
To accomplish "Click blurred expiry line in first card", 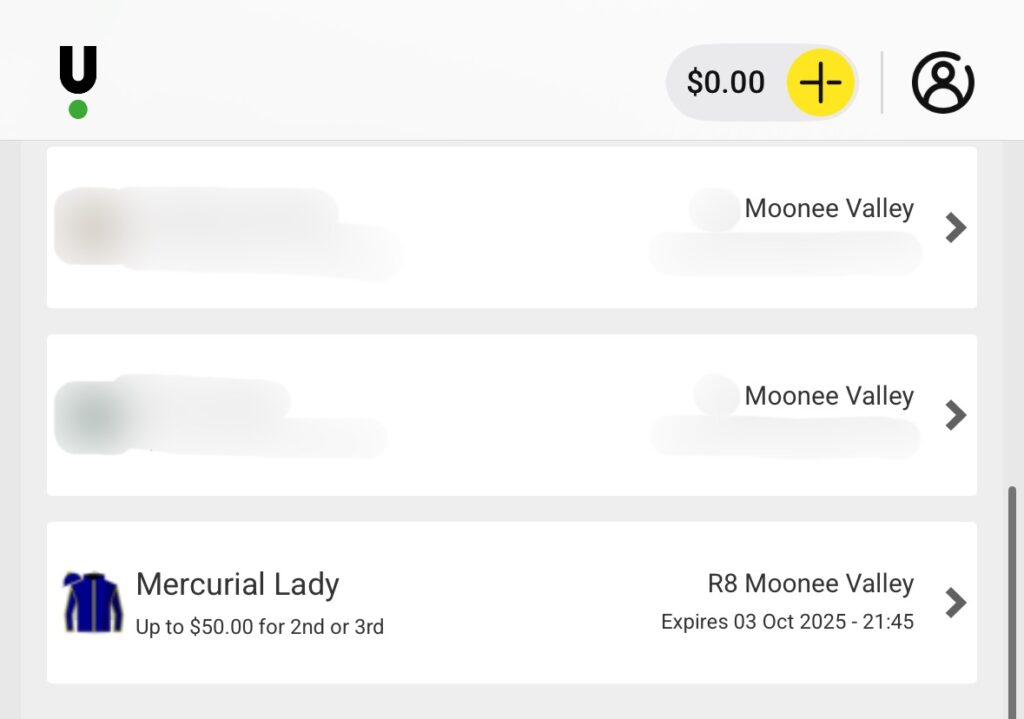I will pyautogui.click(x=785, y=253).
